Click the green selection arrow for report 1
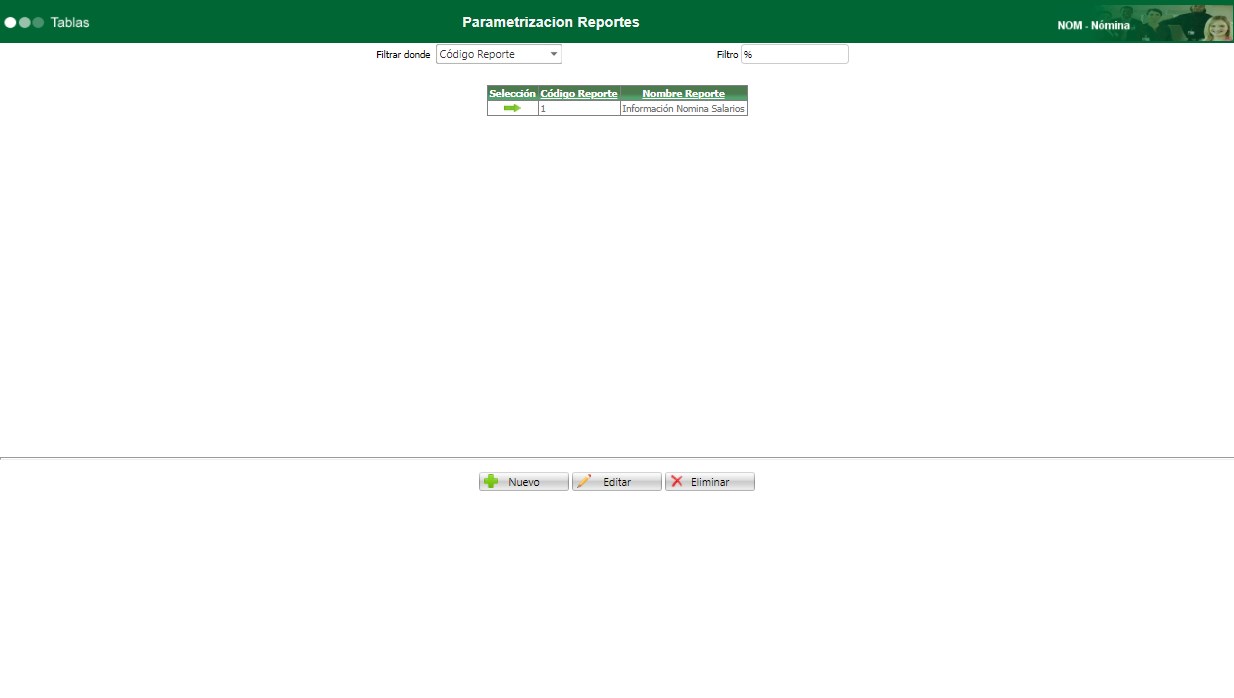 coord(512,108)
